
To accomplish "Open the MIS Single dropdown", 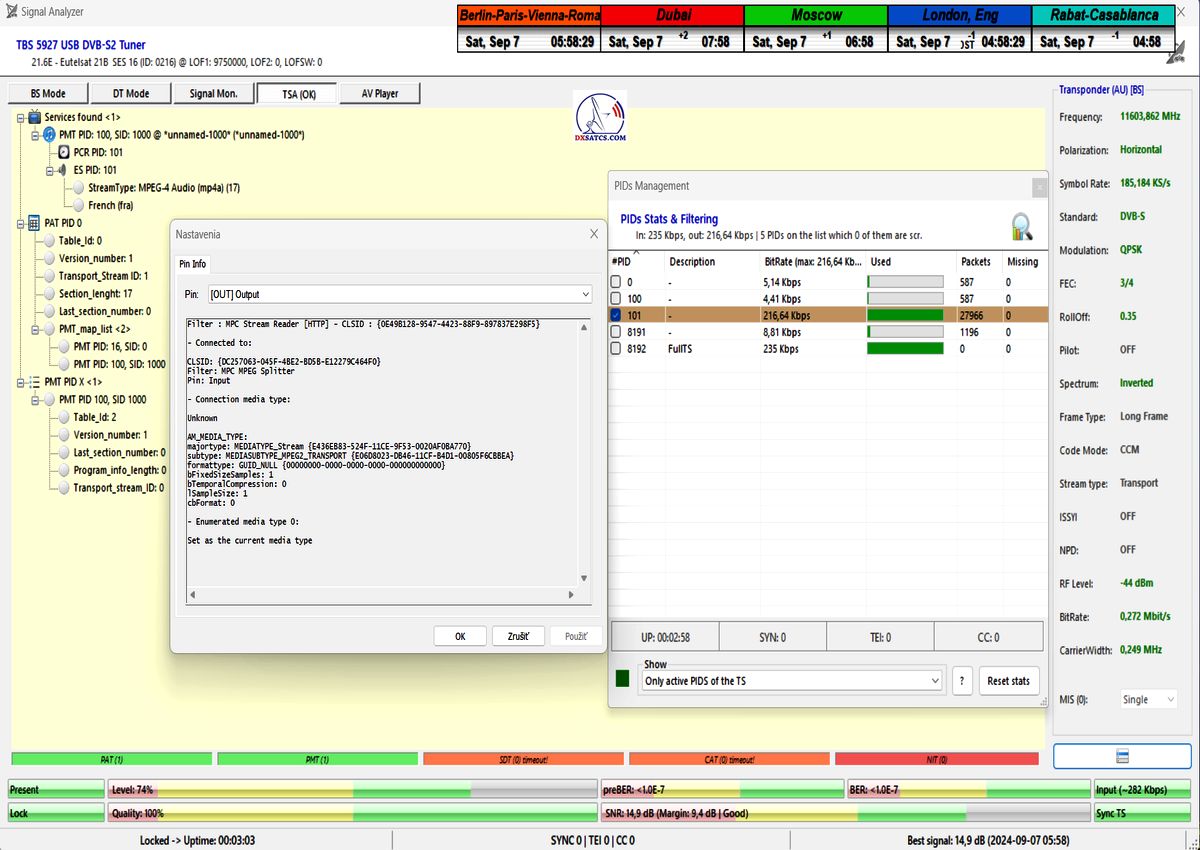I will (1146, 700).
